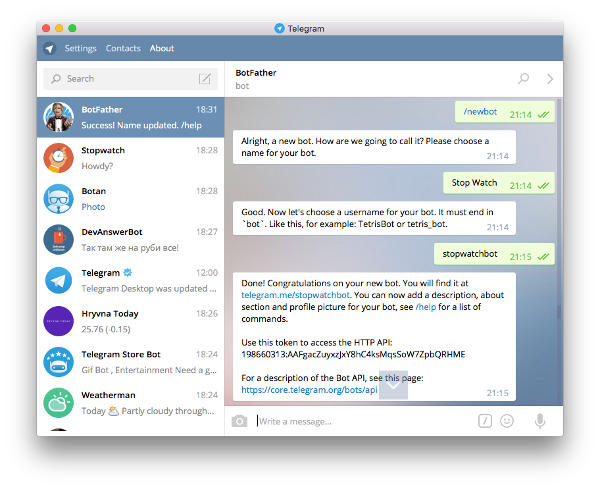Click the double-check mark on stopwatchbot message
This screenshot has height=489, width=600.
point(543,256)
